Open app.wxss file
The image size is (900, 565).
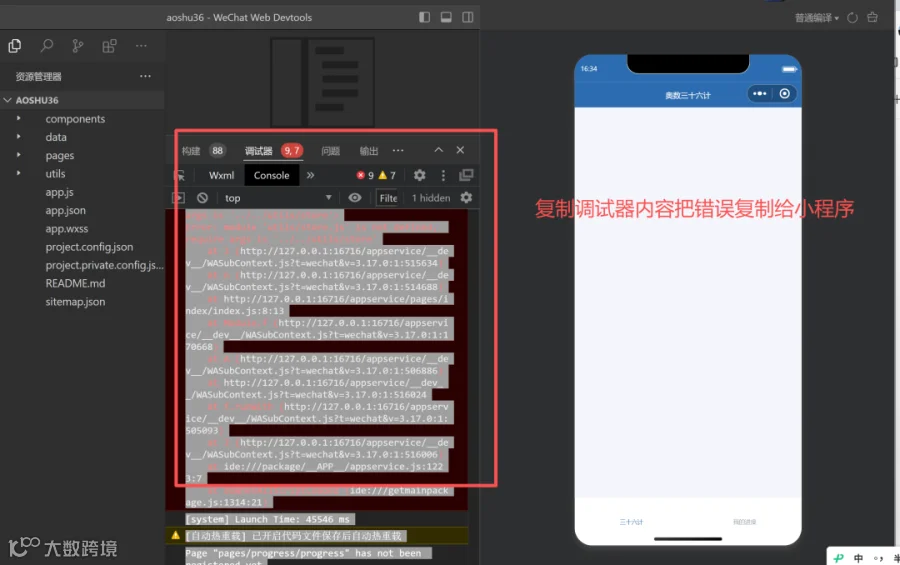point(67,229)
